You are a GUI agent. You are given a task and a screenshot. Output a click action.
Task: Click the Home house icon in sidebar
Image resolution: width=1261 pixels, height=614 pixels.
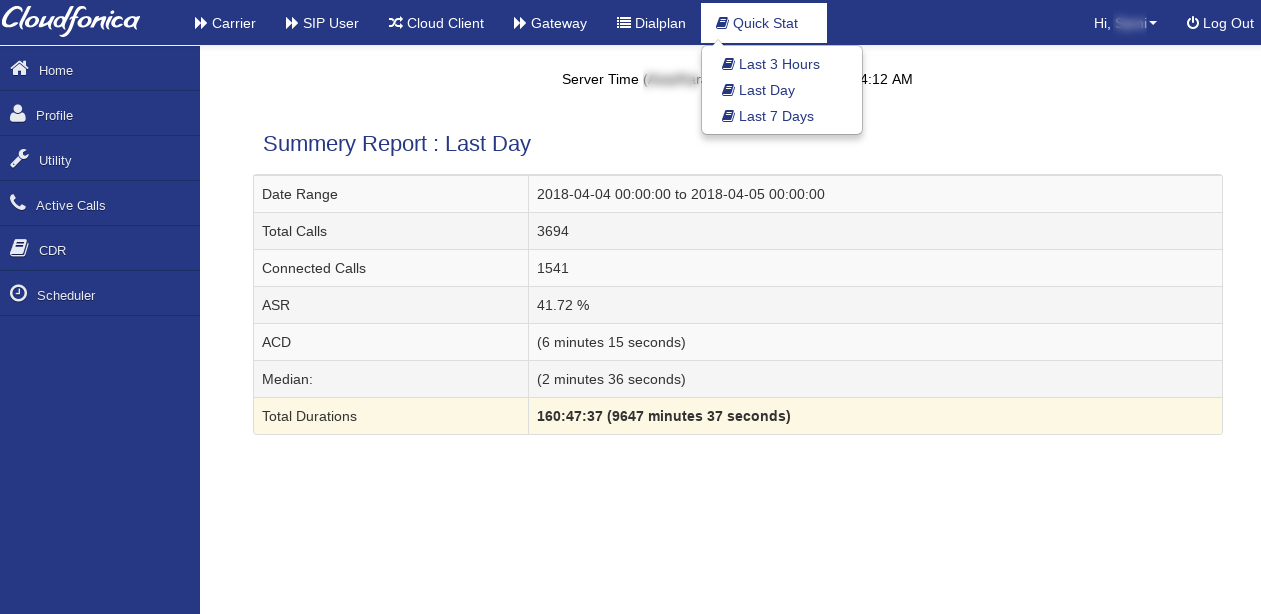19,68
